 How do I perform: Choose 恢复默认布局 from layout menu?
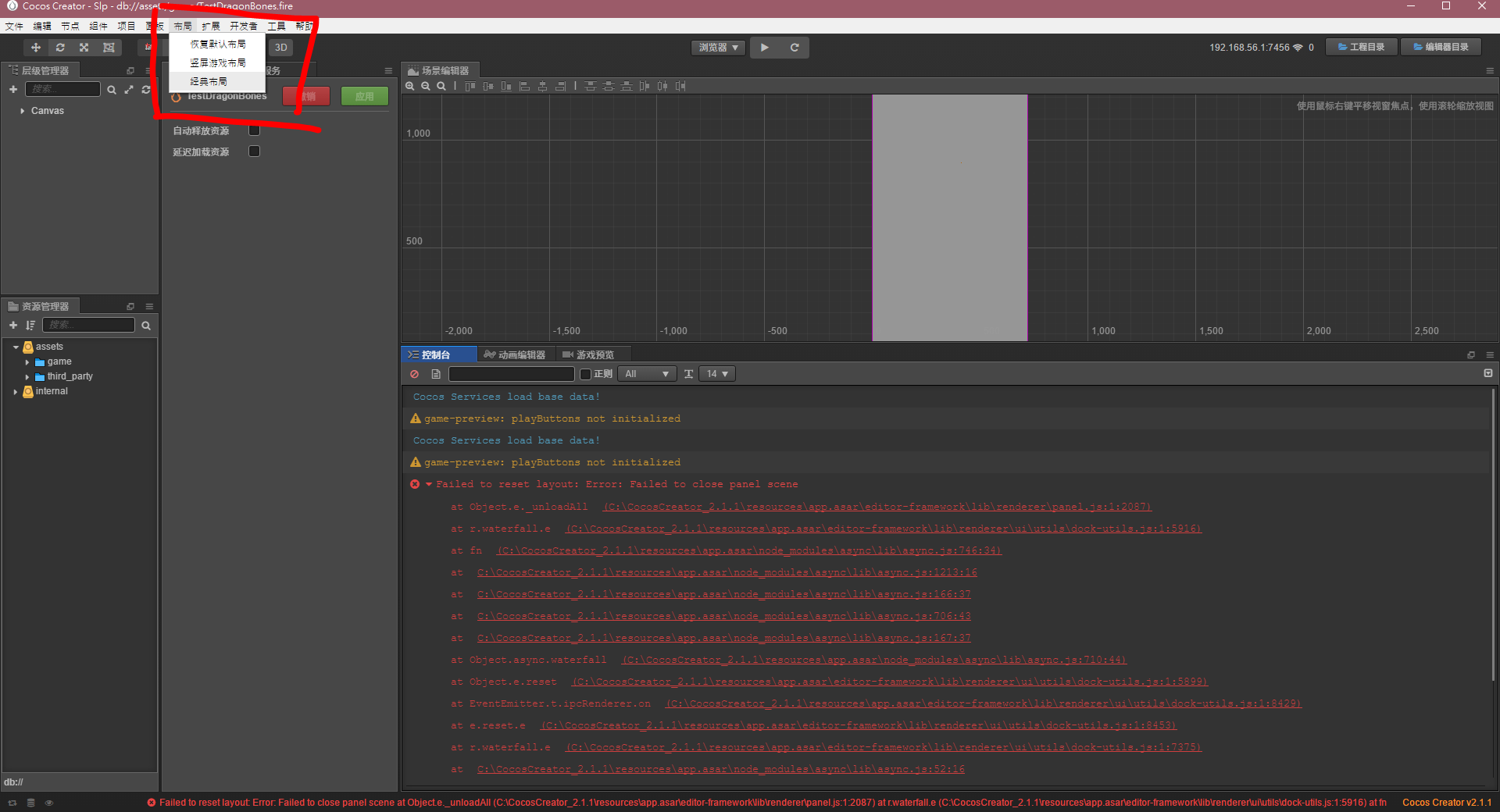click(x=218, y=45)
